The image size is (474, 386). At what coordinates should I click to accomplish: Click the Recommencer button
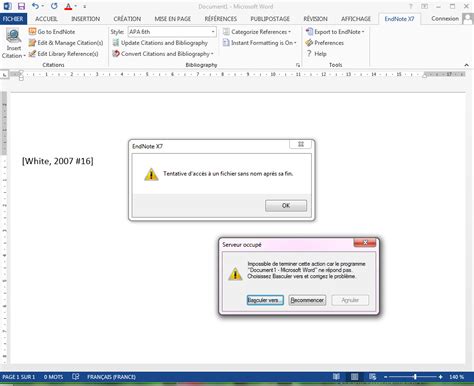tap(307, 300)
